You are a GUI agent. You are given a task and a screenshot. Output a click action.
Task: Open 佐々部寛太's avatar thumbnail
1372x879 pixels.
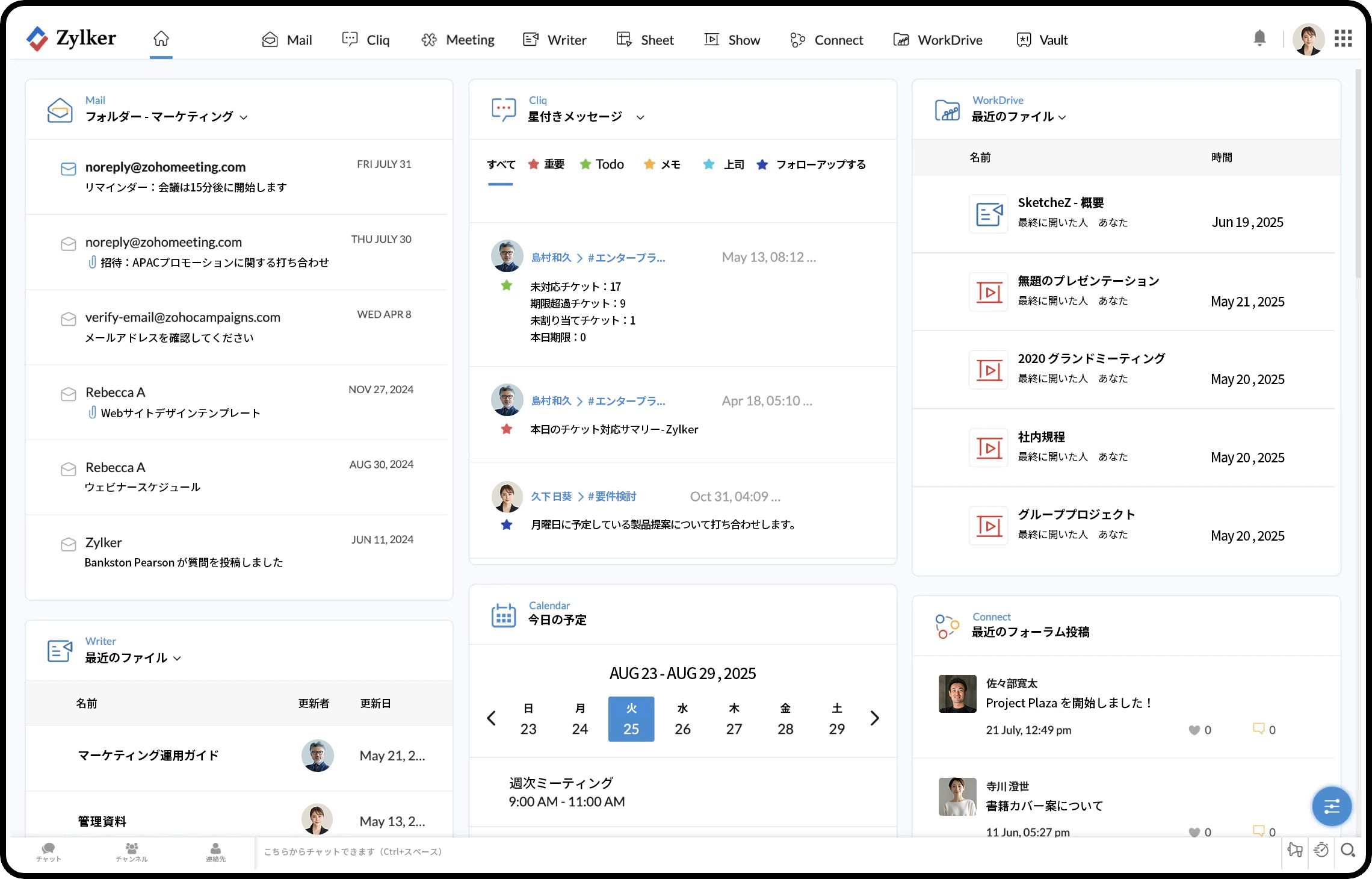pos(957,694)
